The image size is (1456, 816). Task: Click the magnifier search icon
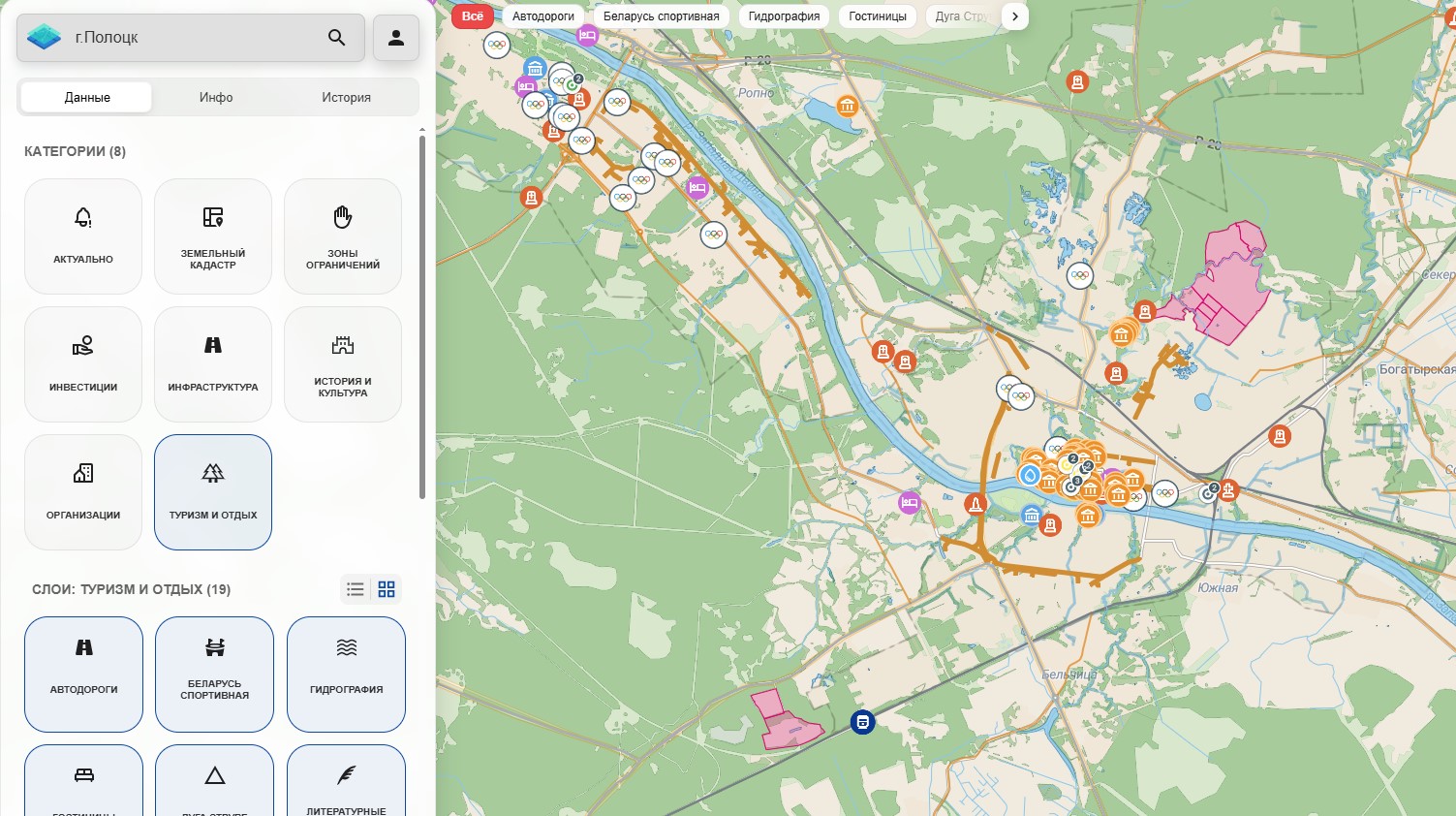[x=337, y=38]
